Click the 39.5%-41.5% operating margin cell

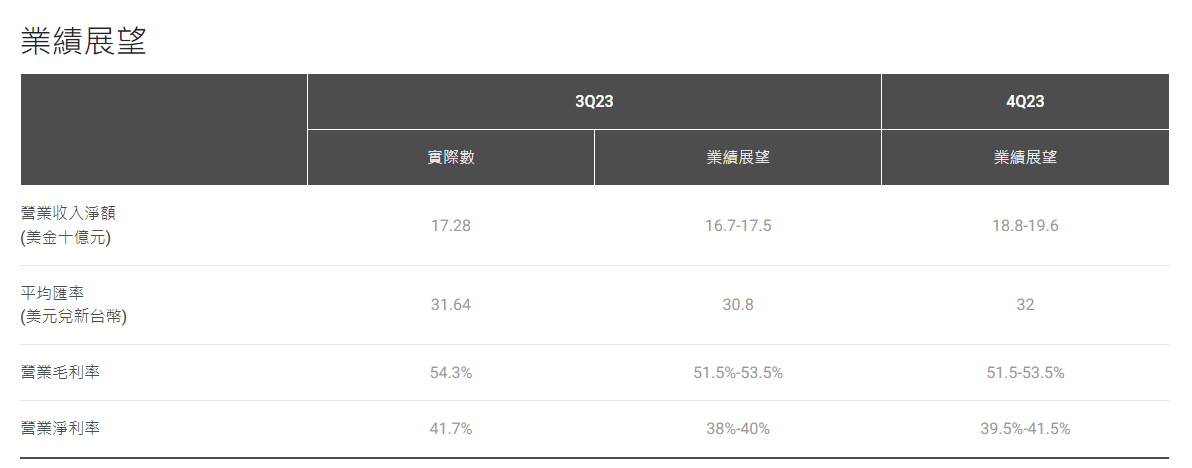1025,429
